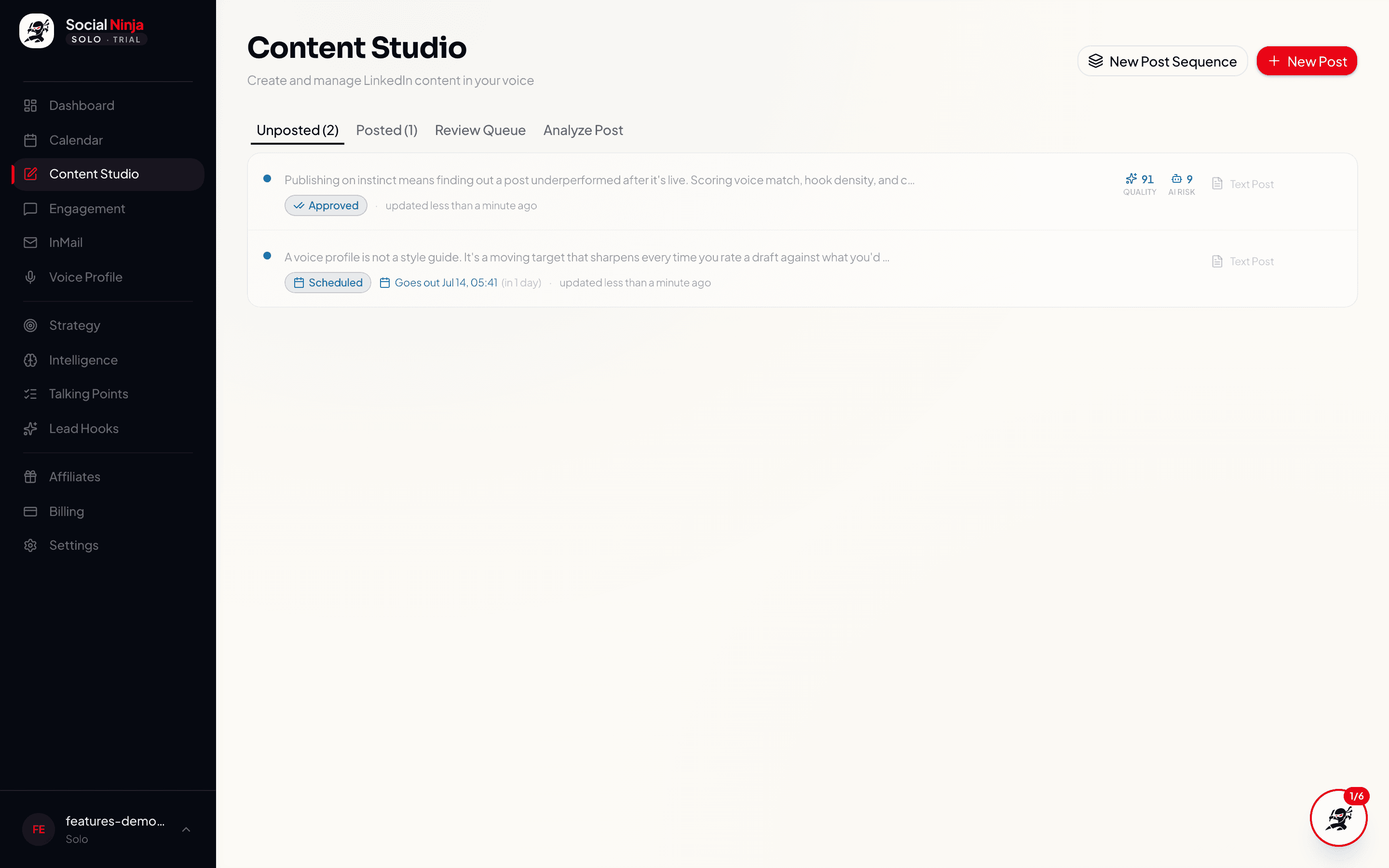The height and width of the screenshot is (868, 1389).
Task: Expand the features-demo account menu chevron
Action: [x=186, y=829]
